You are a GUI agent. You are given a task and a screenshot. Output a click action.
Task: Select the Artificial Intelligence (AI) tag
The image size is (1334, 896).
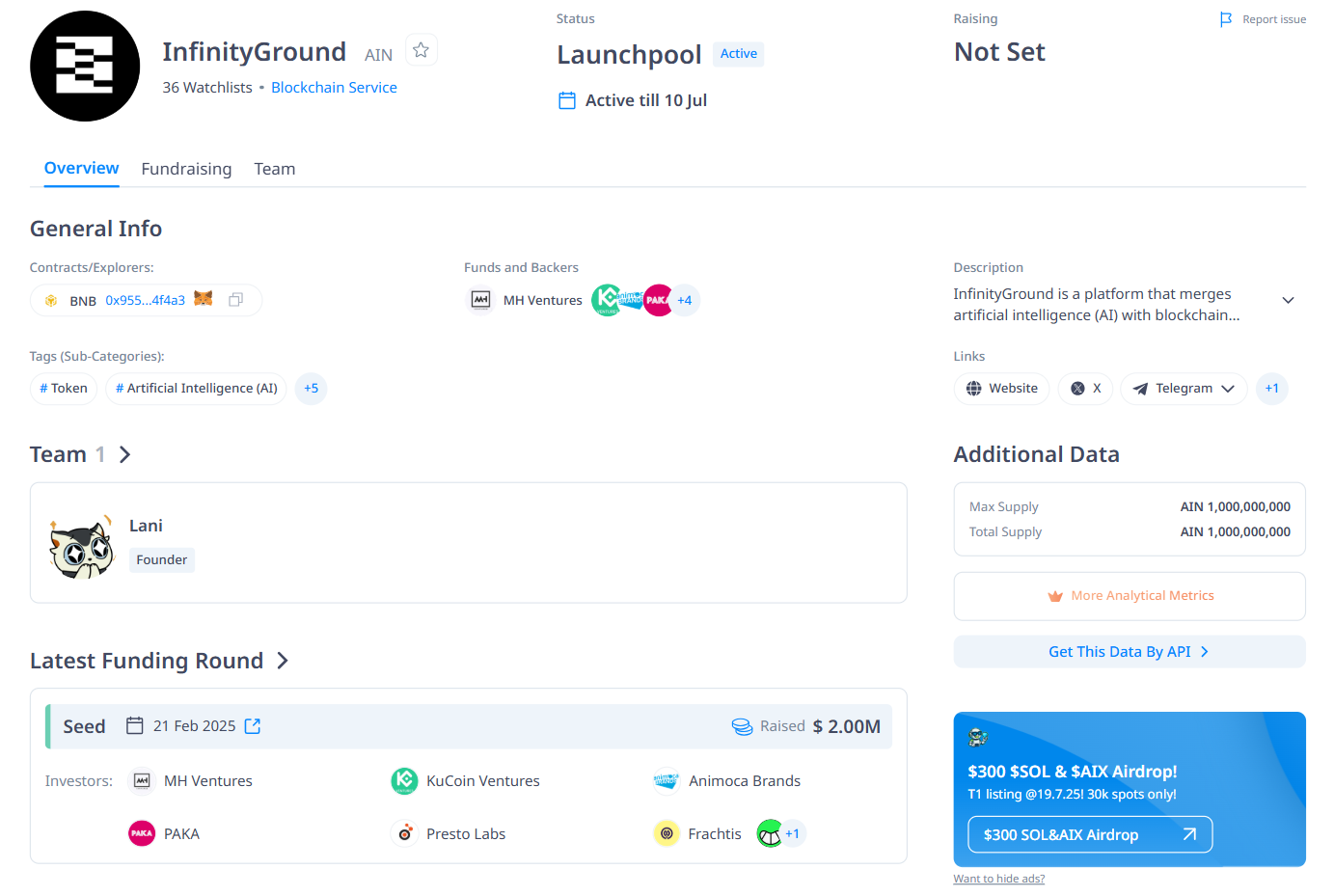click(197, 389)
